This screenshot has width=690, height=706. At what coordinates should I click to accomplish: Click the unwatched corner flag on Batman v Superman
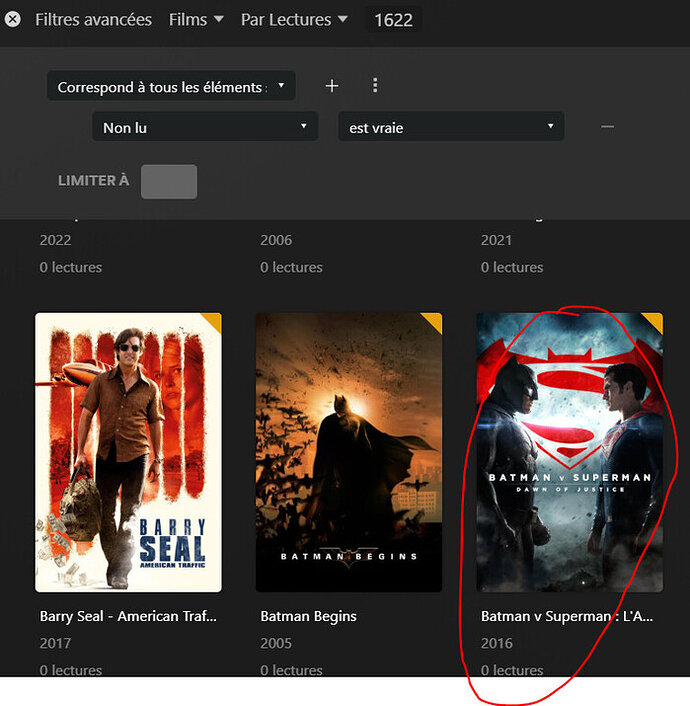click(x=655, y=321)
